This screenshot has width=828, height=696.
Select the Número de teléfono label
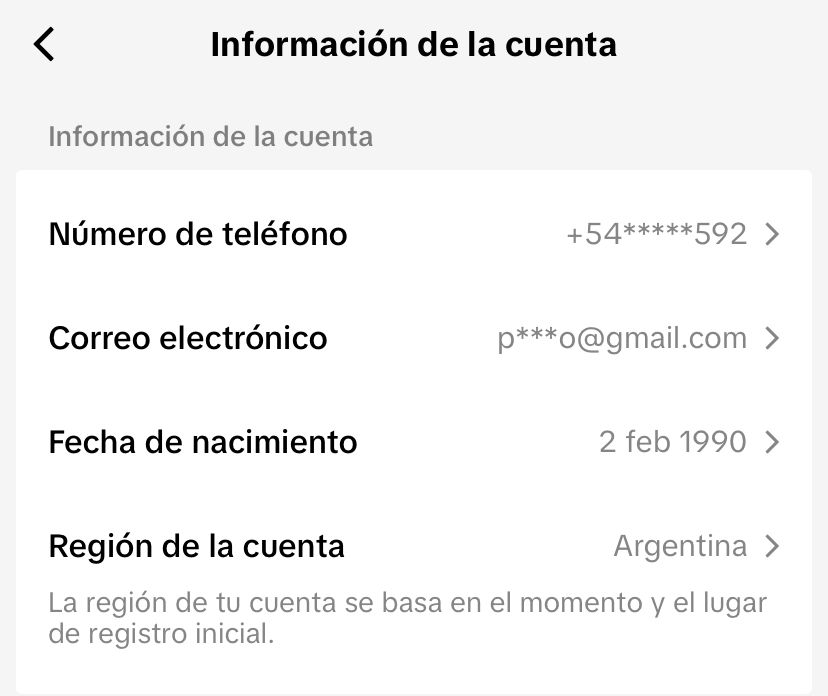pyautogui.click(x=198, y=235)
